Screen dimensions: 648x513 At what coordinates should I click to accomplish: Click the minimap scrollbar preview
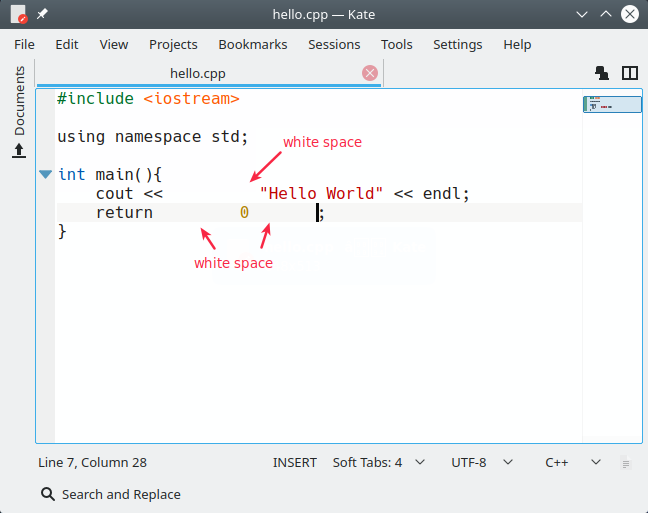[612, 104]
